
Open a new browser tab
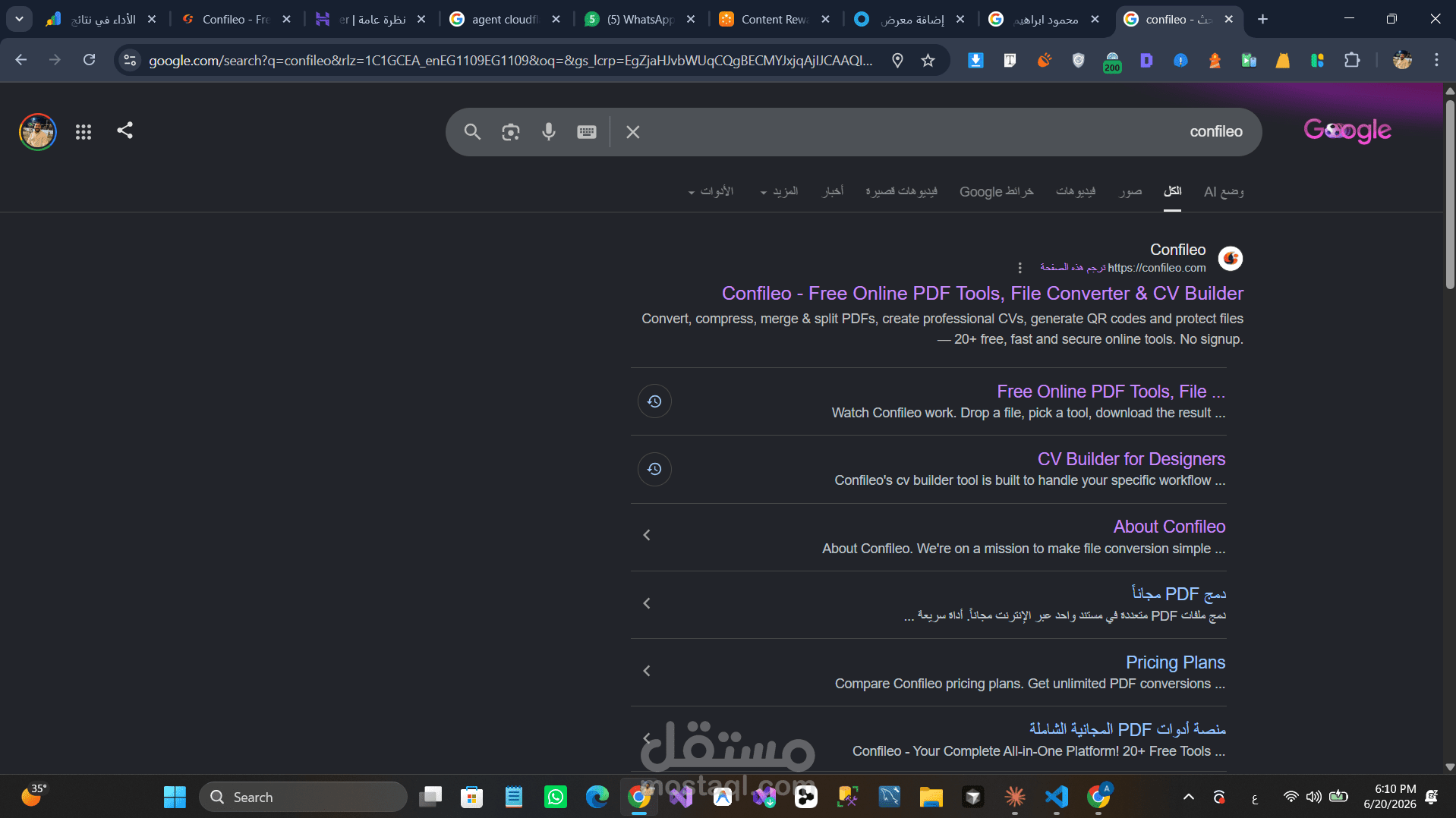[1262, 19]
